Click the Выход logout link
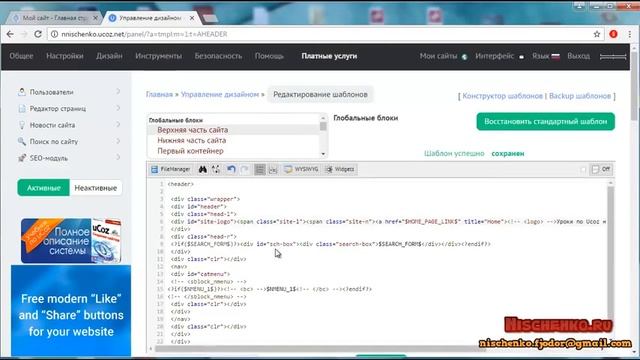640x360 pixels. coord(578,56)
